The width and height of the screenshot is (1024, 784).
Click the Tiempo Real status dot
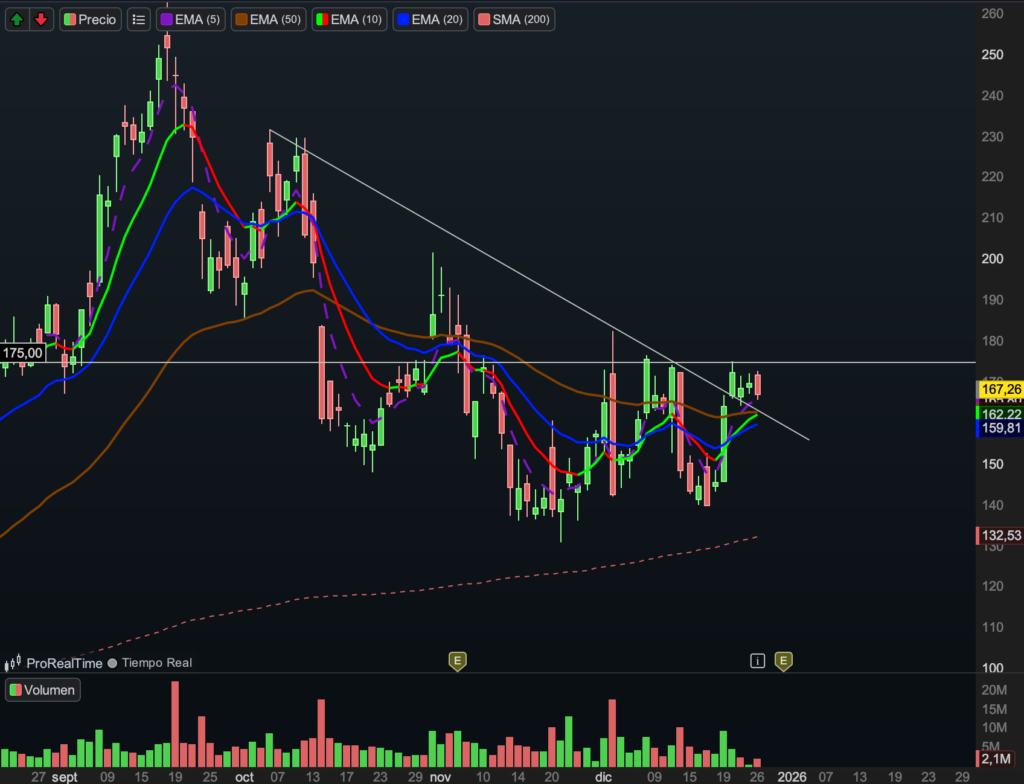(x=112, y=663)
